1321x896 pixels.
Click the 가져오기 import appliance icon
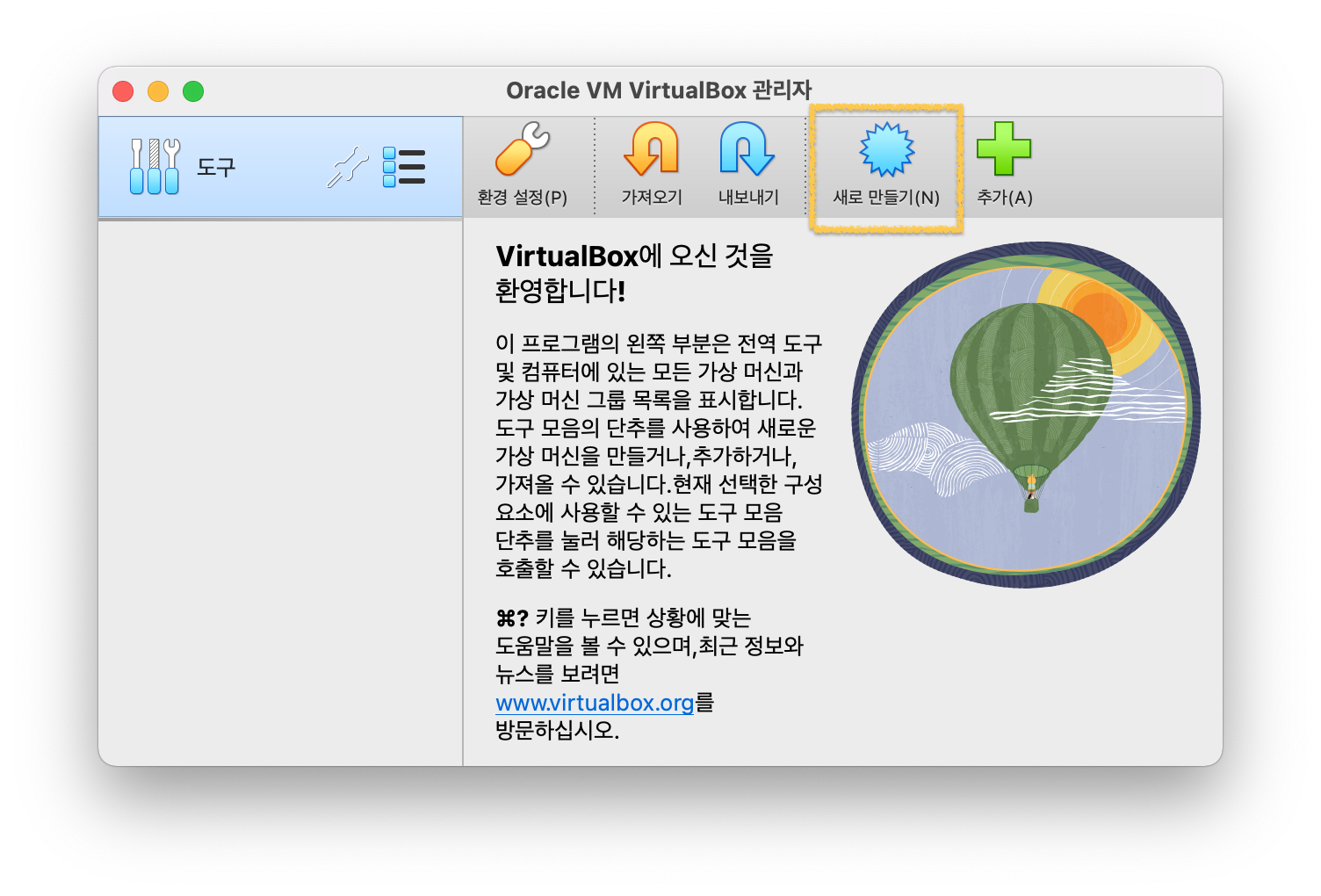pos(652,148)
